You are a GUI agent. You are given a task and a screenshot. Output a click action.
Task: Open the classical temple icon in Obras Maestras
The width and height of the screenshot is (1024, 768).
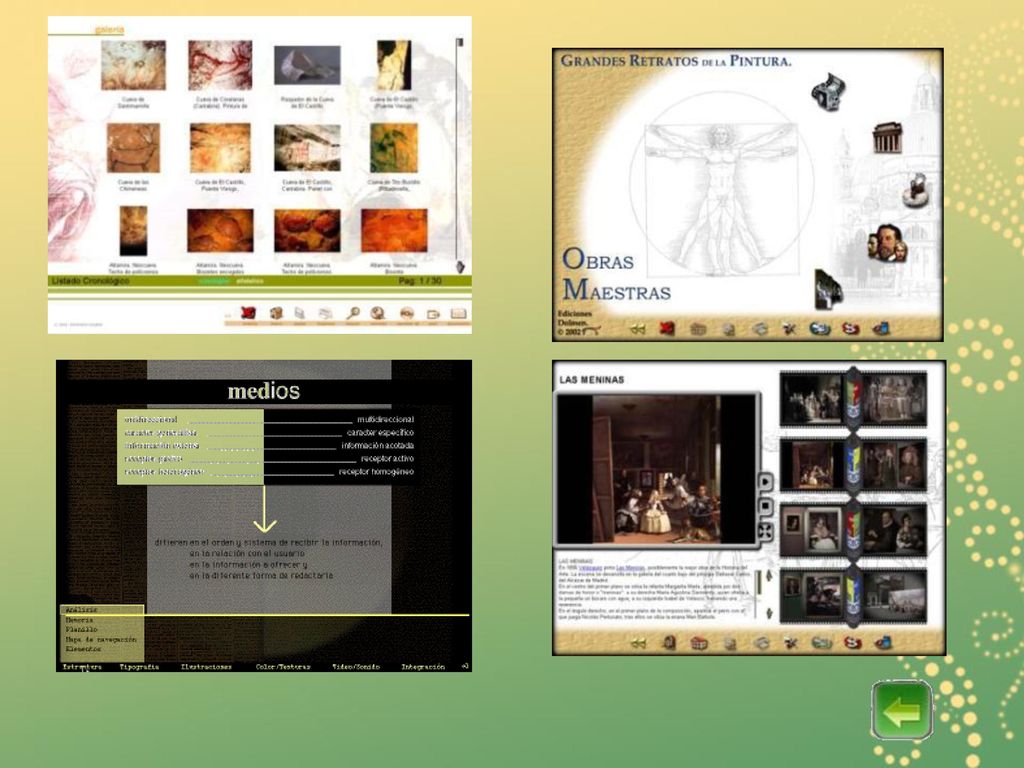point(888,138)
